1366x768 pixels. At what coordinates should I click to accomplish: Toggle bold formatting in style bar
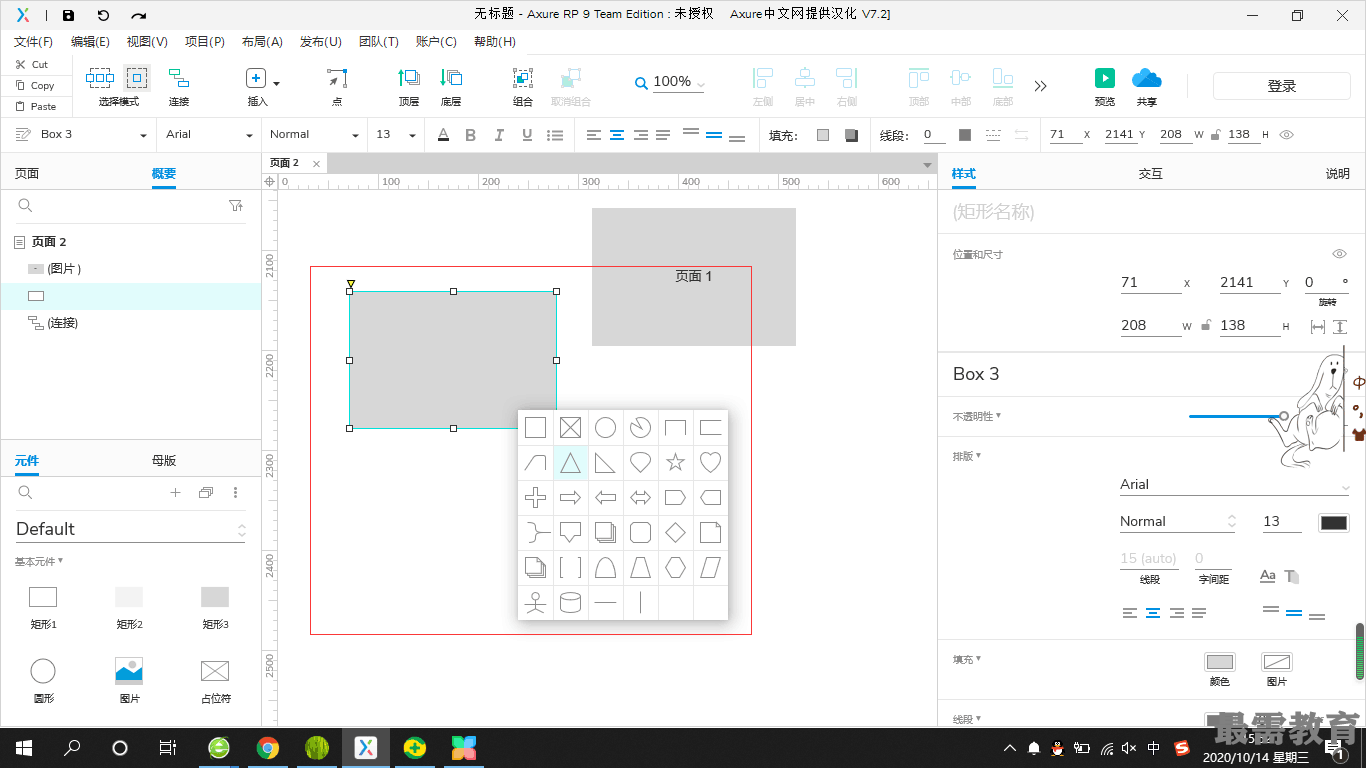(x=471, y=135)
